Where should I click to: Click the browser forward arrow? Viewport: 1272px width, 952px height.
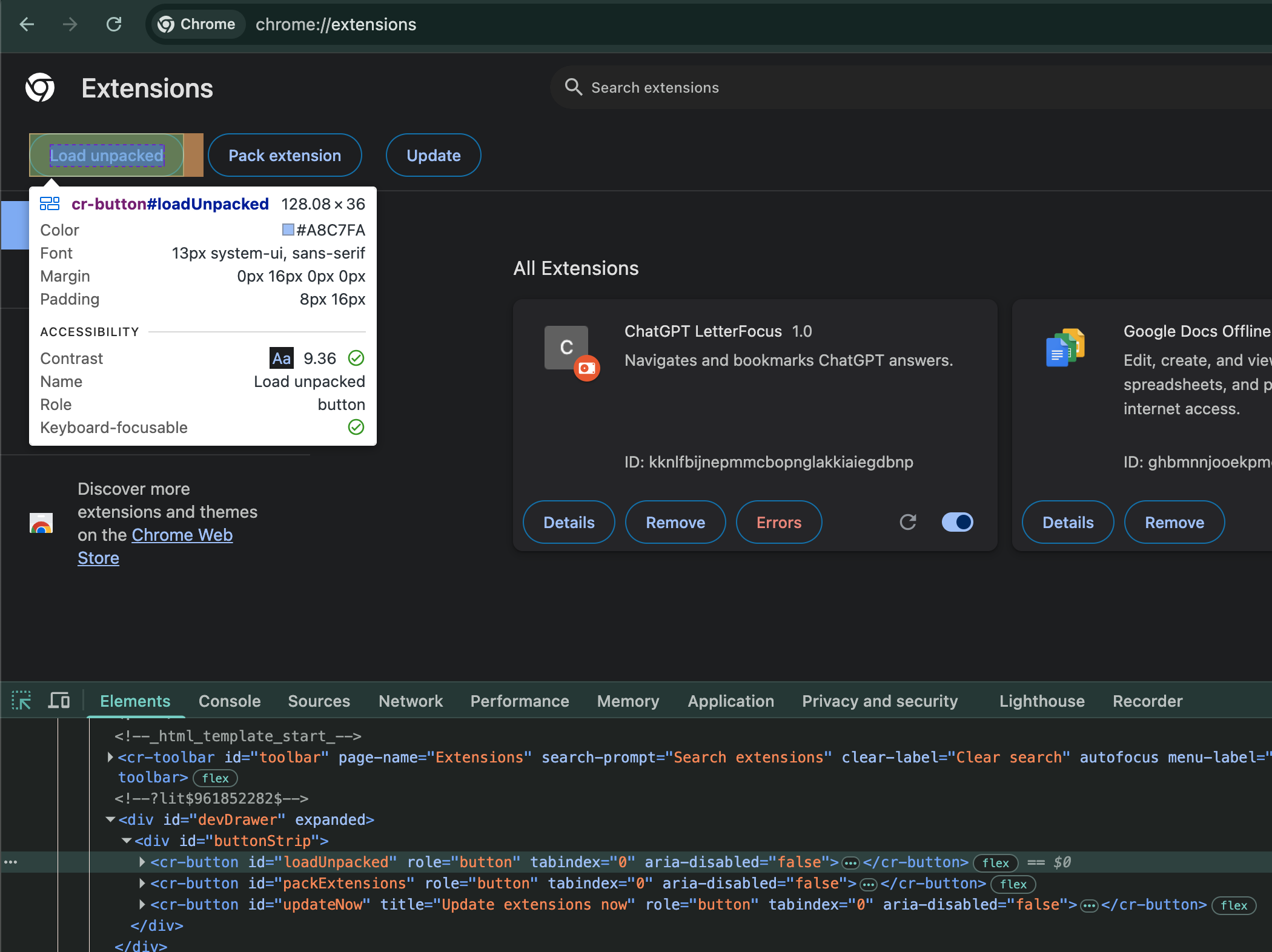tap(70, 24)
